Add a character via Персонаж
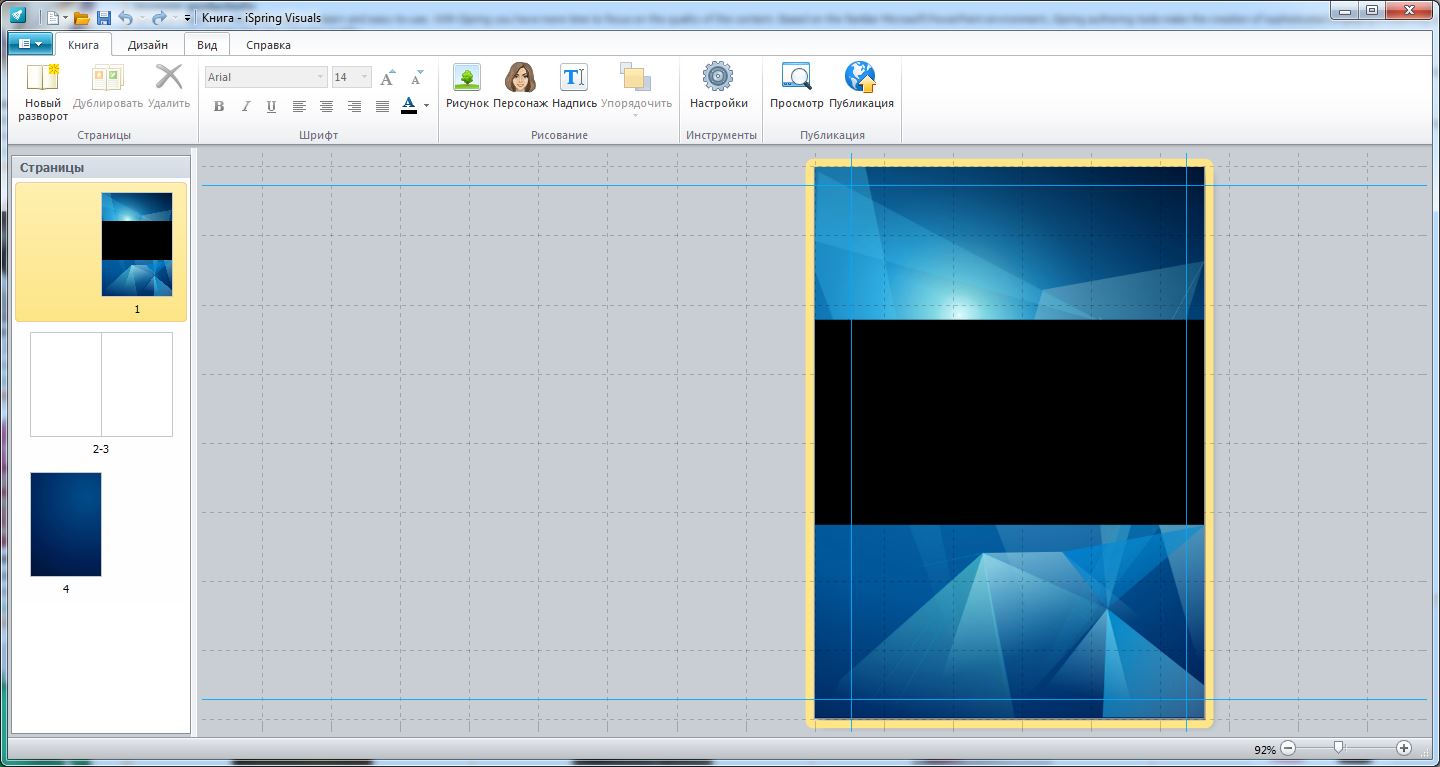 click(x=520, y=79)
